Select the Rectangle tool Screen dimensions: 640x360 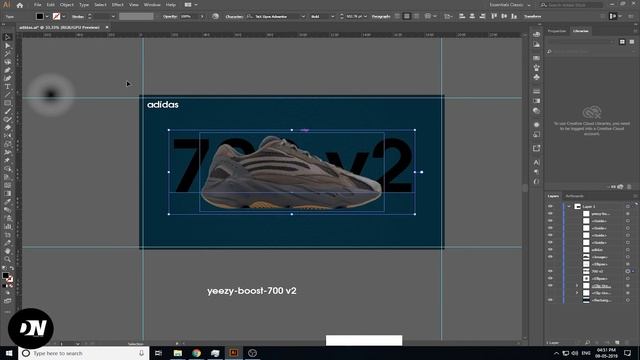(7, 103)
